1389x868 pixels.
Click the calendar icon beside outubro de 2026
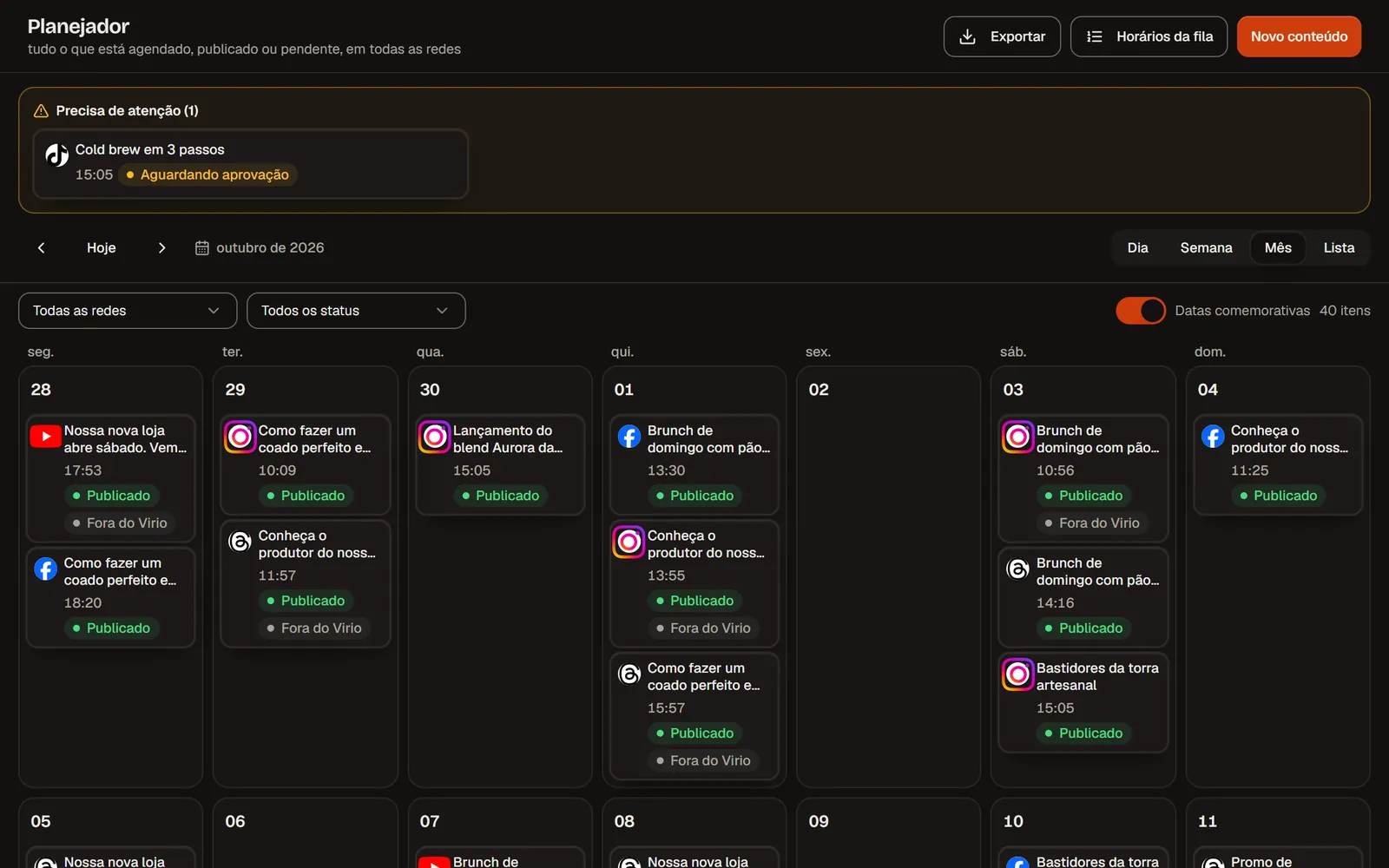[202, 248]
